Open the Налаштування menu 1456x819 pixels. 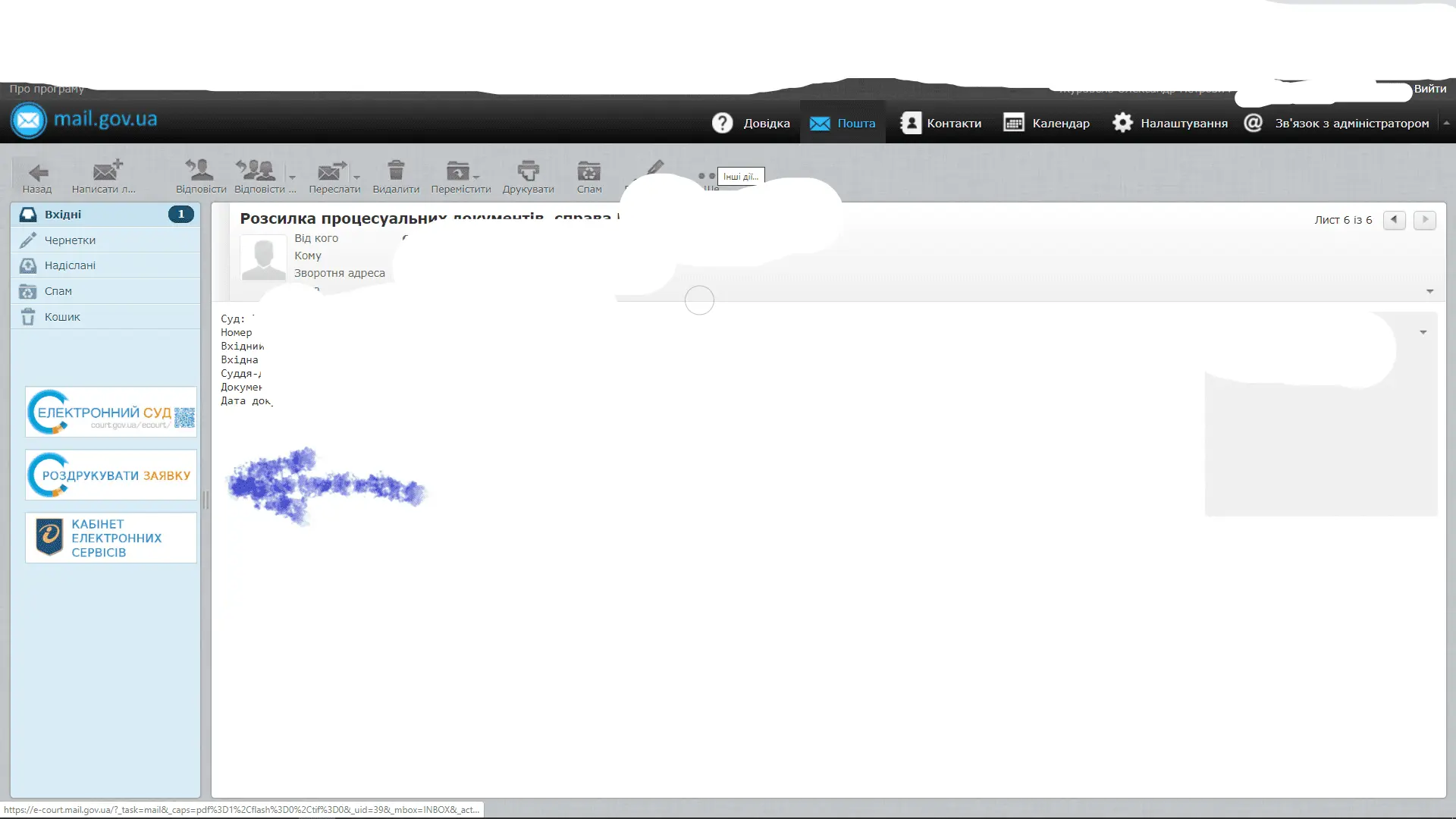click(1169, 122)
